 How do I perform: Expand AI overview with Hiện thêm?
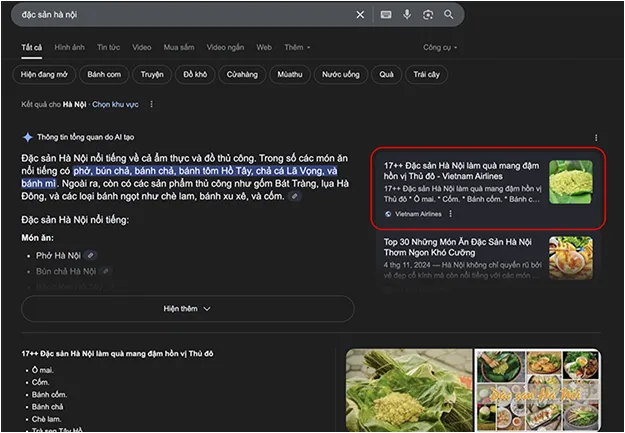[x=187, y=309]
